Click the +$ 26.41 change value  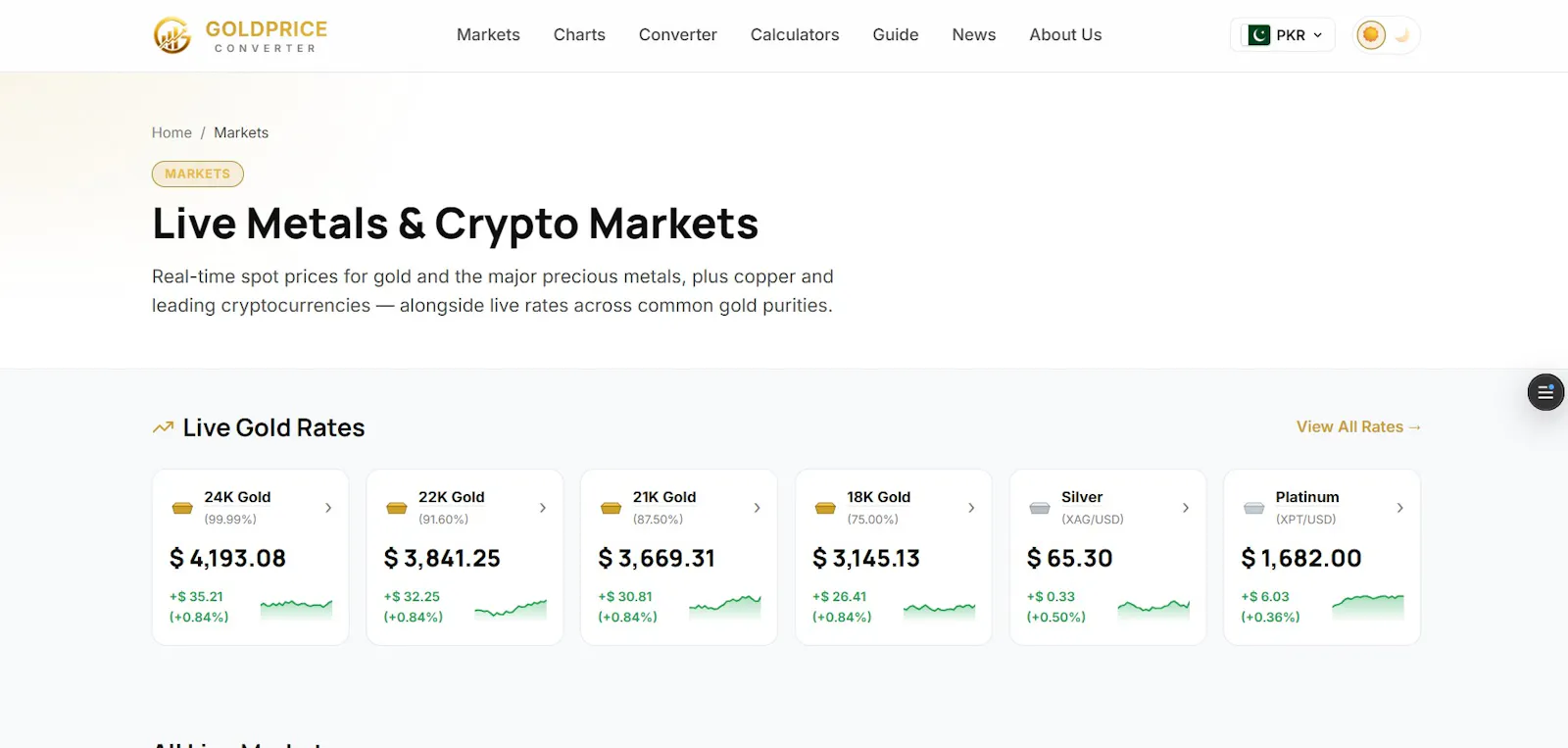(840, 596)
